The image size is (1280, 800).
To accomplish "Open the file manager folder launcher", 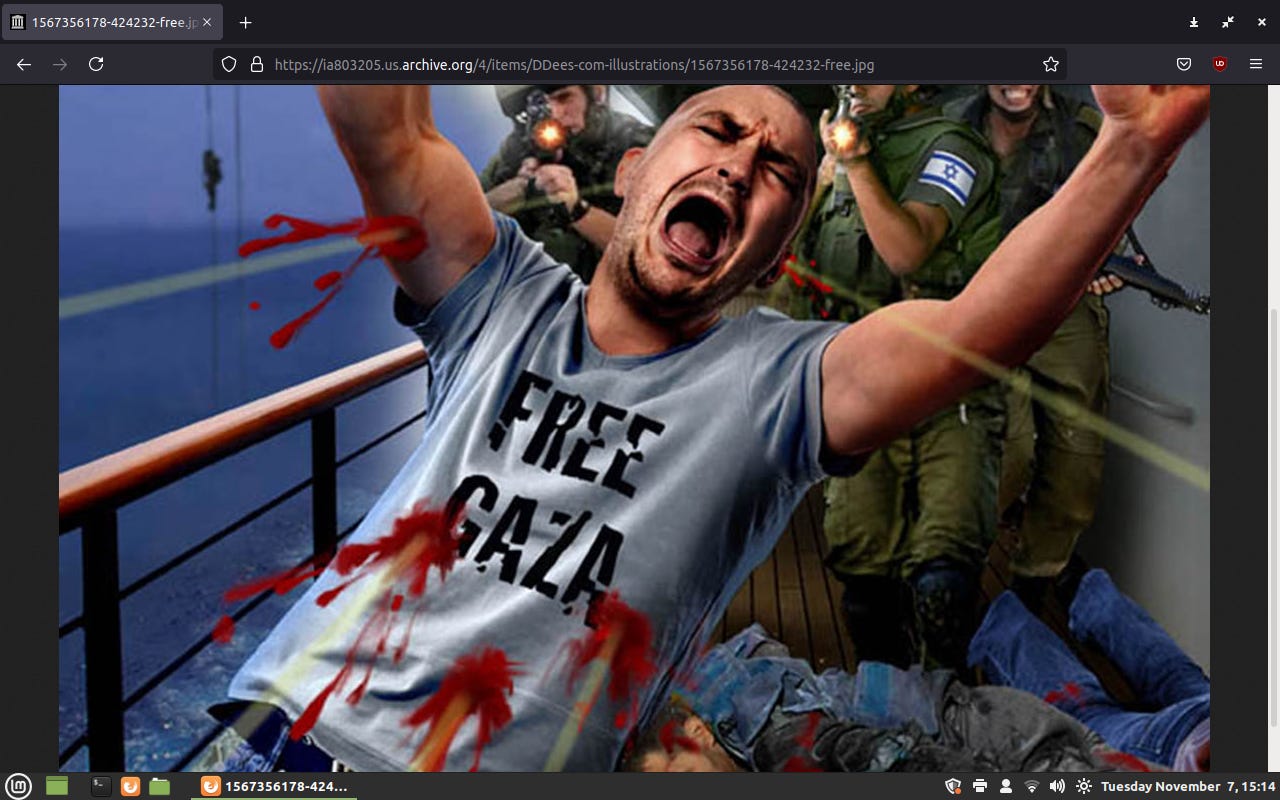I will click(x=160, y=786).
